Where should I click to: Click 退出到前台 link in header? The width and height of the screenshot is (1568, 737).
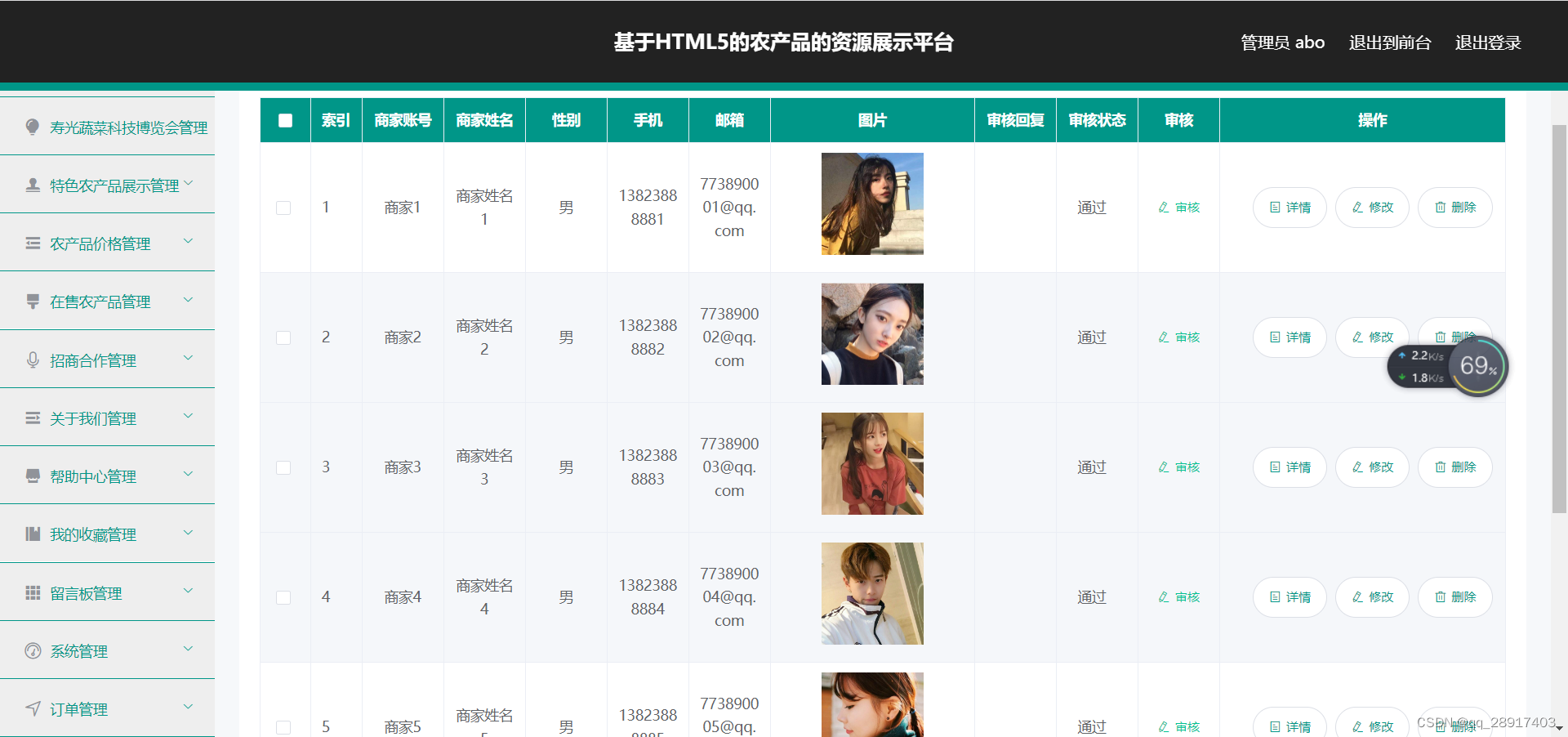[x=1390, y=42]
